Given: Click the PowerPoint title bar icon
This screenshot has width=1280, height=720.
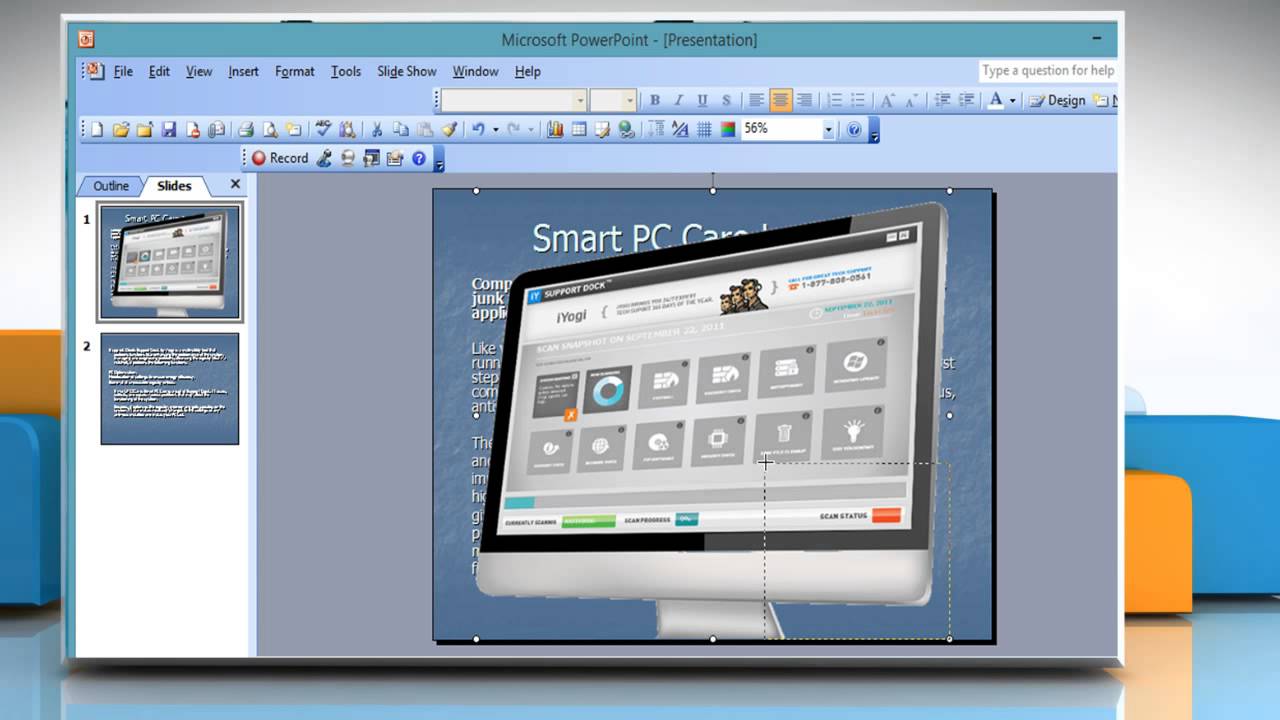Looking at the screenshot, I should pos(86,40).
